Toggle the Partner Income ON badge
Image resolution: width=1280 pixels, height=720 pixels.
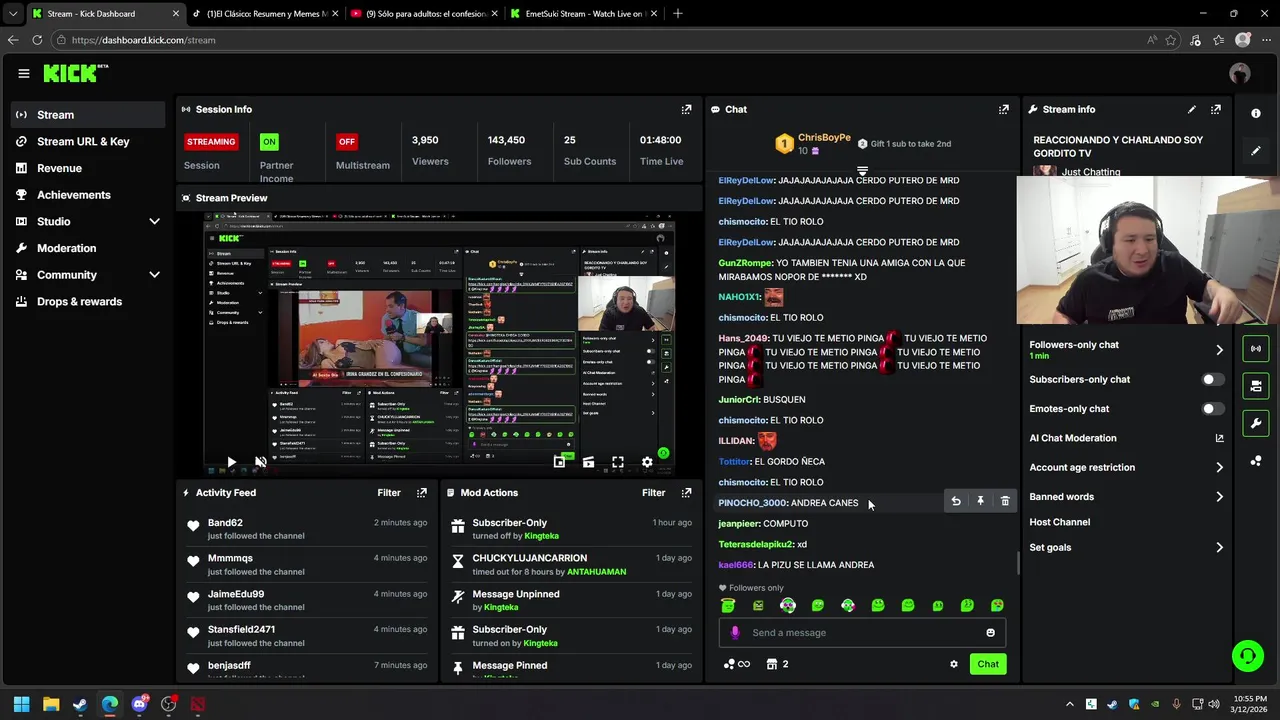coord(269,141)
